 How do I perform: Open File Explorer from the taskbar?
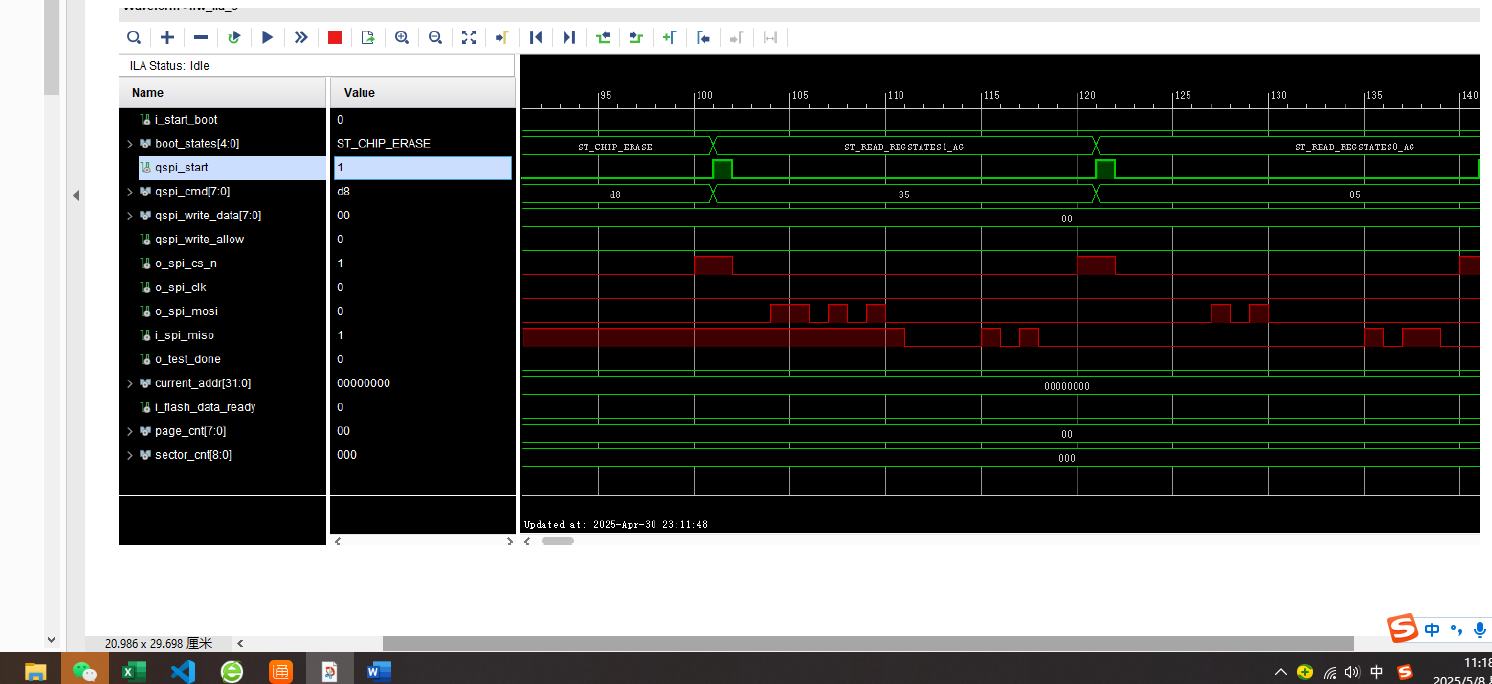(x=36, y=671)
